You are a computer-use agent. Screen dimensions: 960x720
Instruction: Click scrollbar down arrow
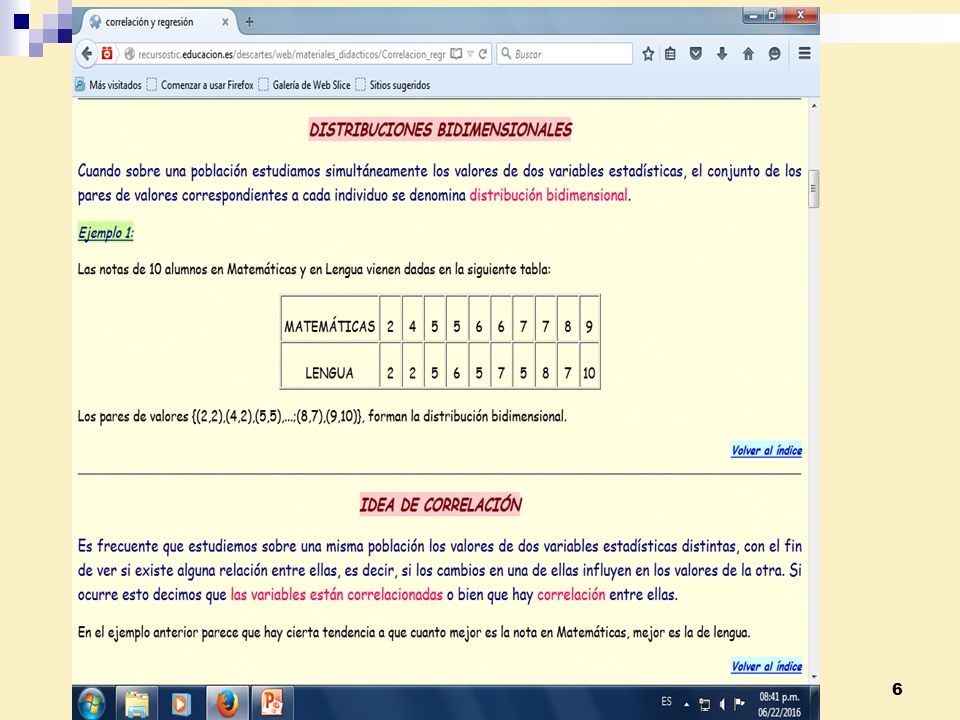click(814, 677)
